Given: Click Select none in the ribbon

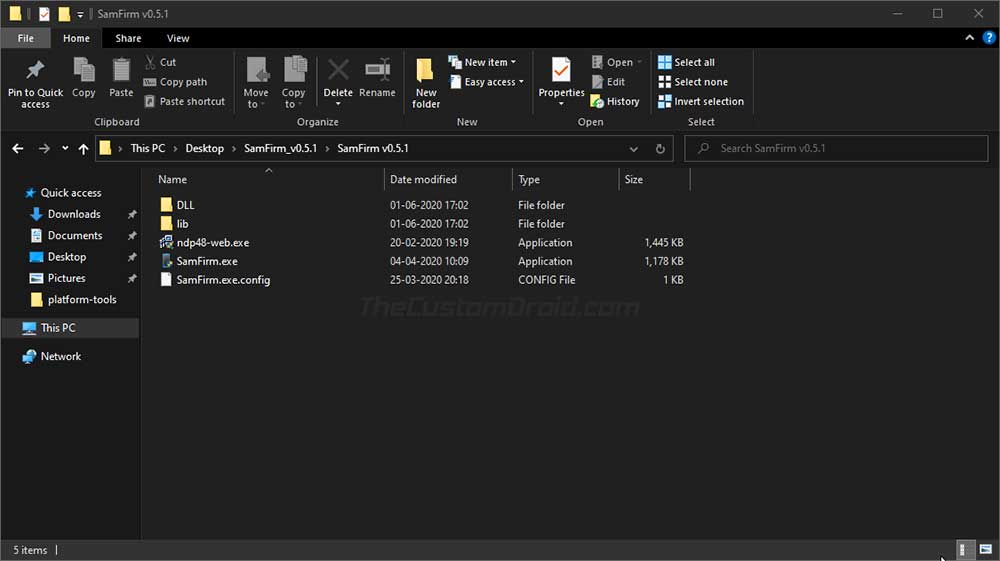Looking at the screenshot, I should click(x=693, y=82).
